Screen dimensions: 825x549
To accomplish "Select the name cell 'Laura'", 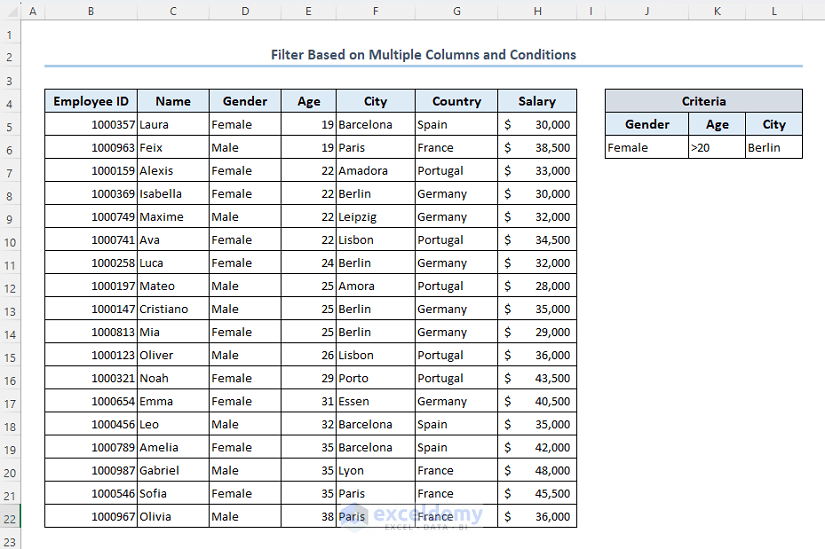I will [x=173, y=125].
